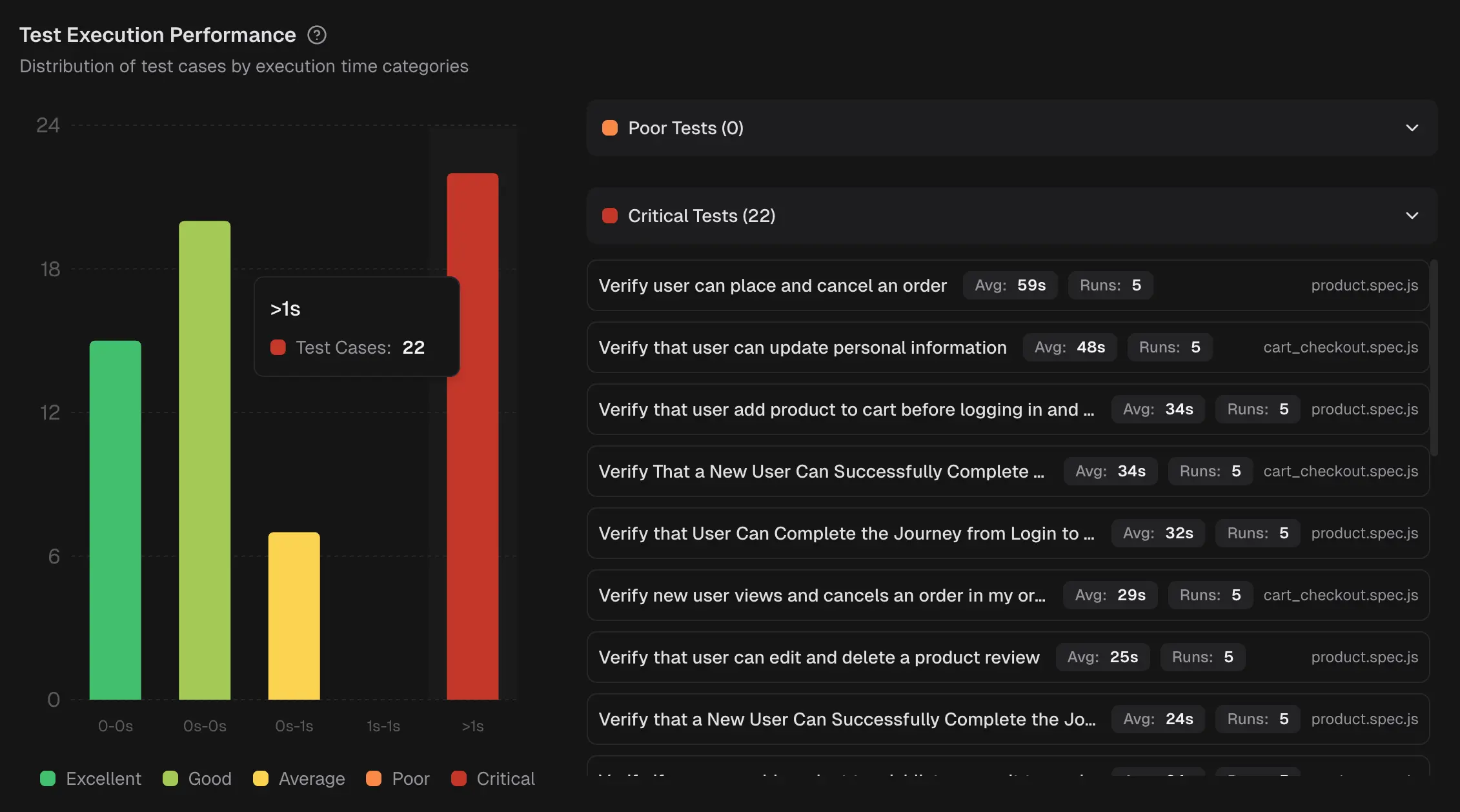Expand the Poor Tests (0) panel

click(1411, 128)
